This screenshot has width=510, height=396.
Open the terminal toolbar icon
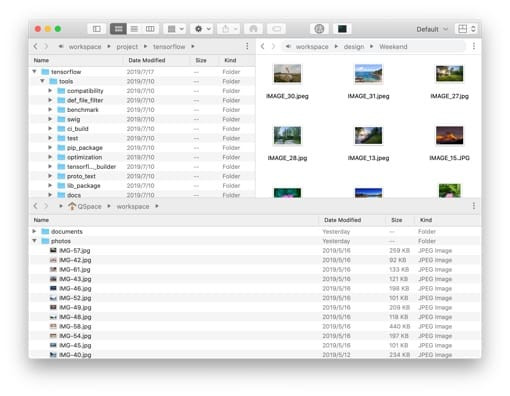tap(342, 29)
